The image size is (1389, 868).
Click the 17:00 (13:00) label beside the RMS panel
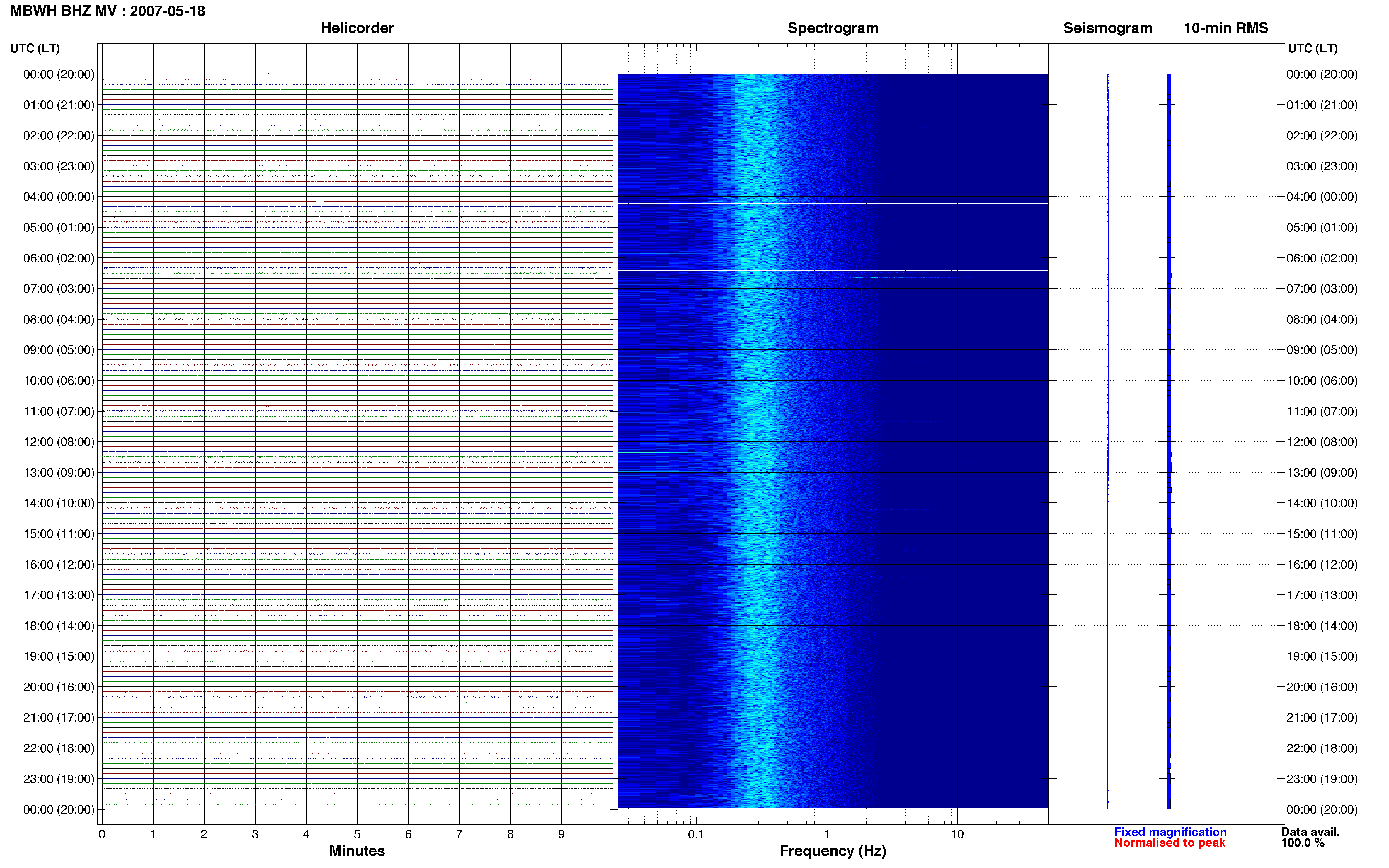click(x=1322, y=595)
